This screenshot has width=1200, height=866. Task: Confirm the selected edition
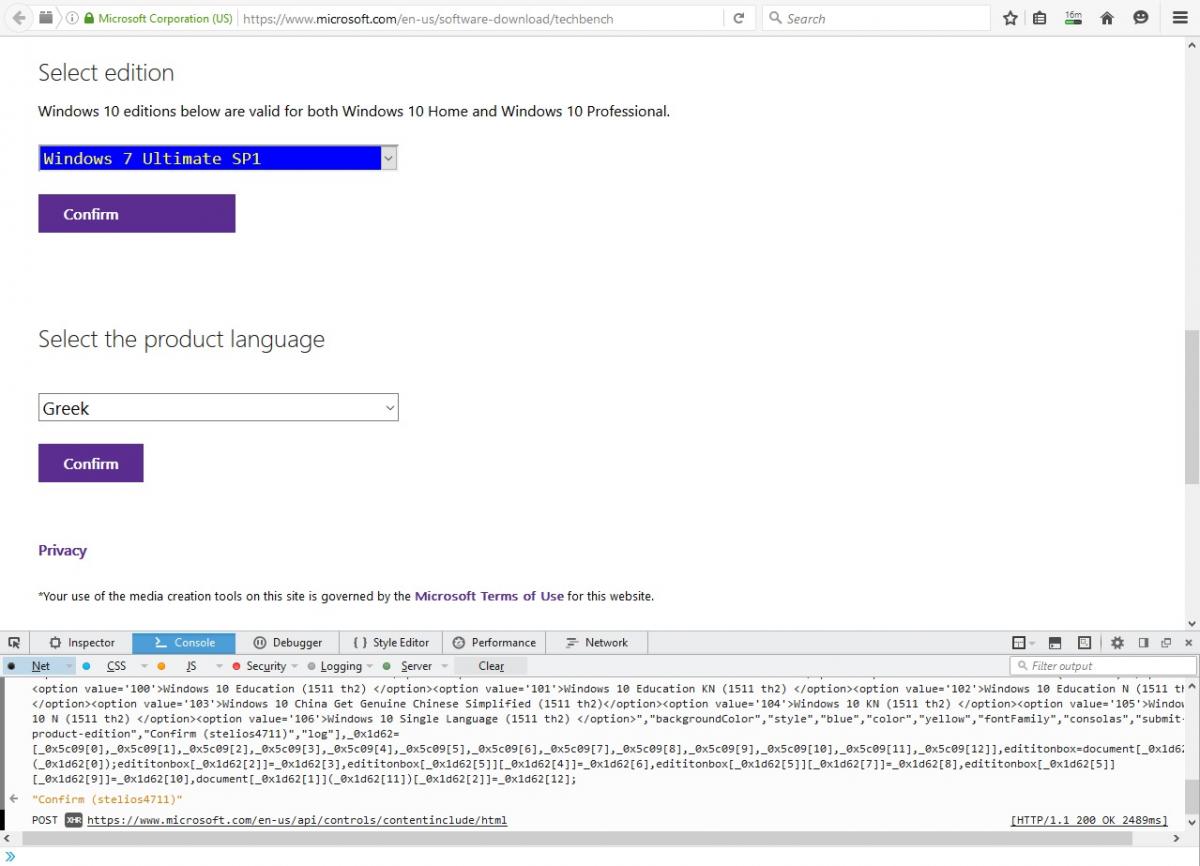(137, 214)
